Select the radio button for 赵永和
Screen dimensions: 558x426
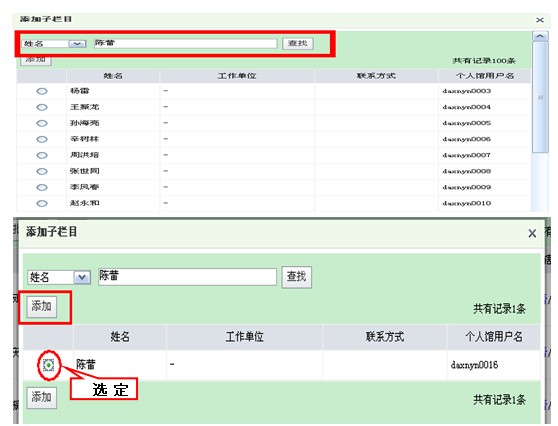[42, 203]
